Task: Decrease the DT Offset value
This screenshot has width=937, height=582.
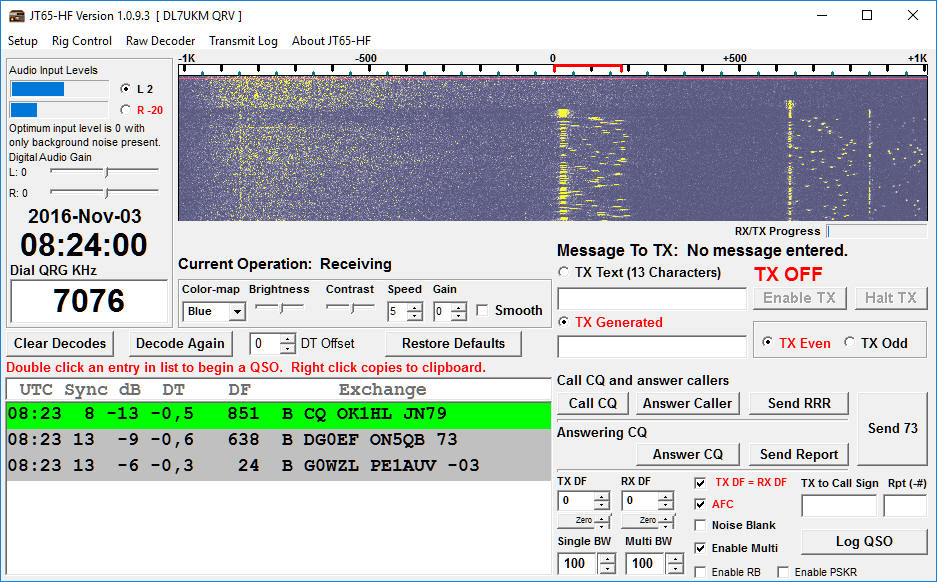Action: [287, 348]
